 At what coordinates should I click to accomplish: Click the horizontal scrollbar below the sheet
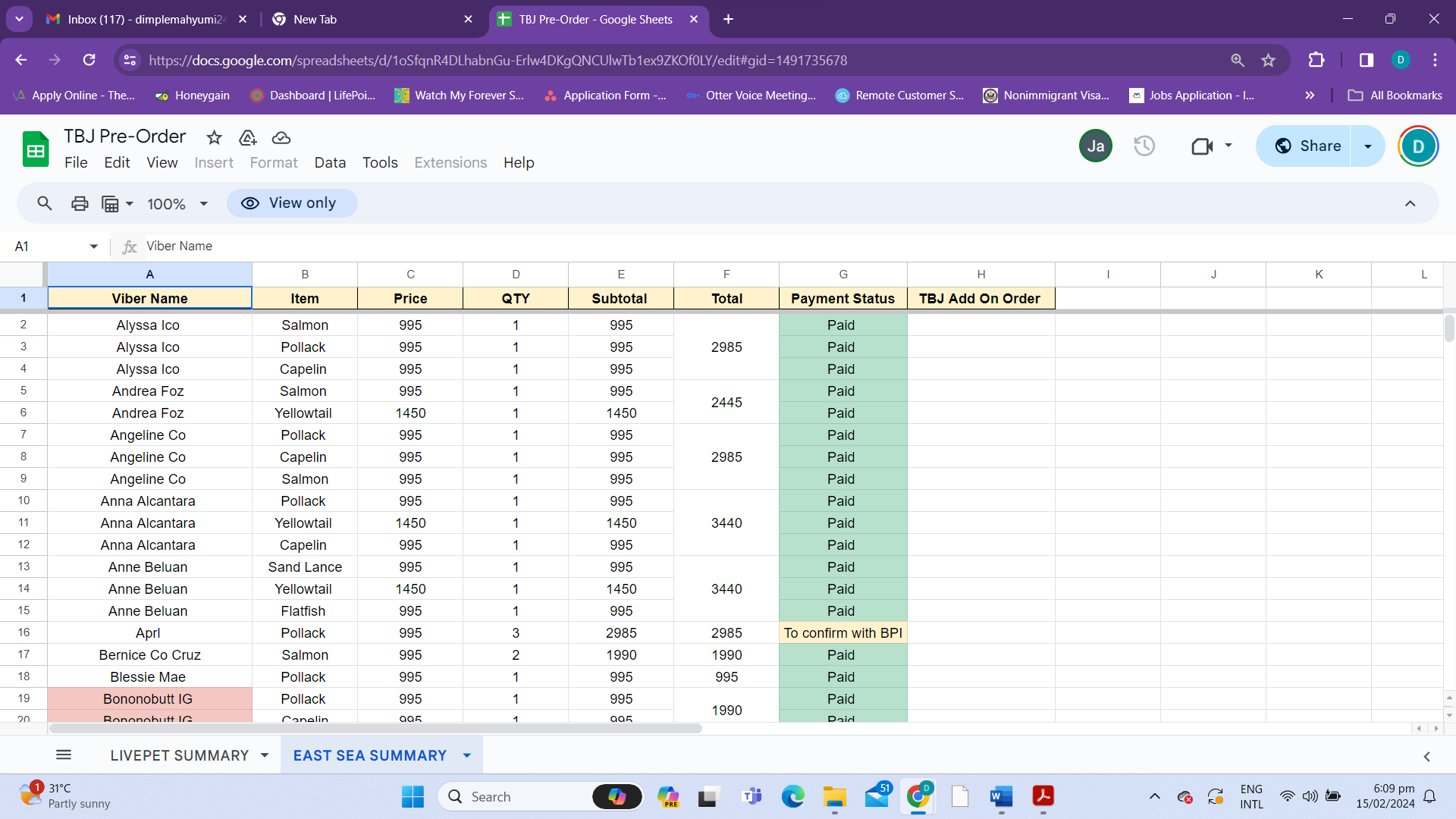coord(375,728)
